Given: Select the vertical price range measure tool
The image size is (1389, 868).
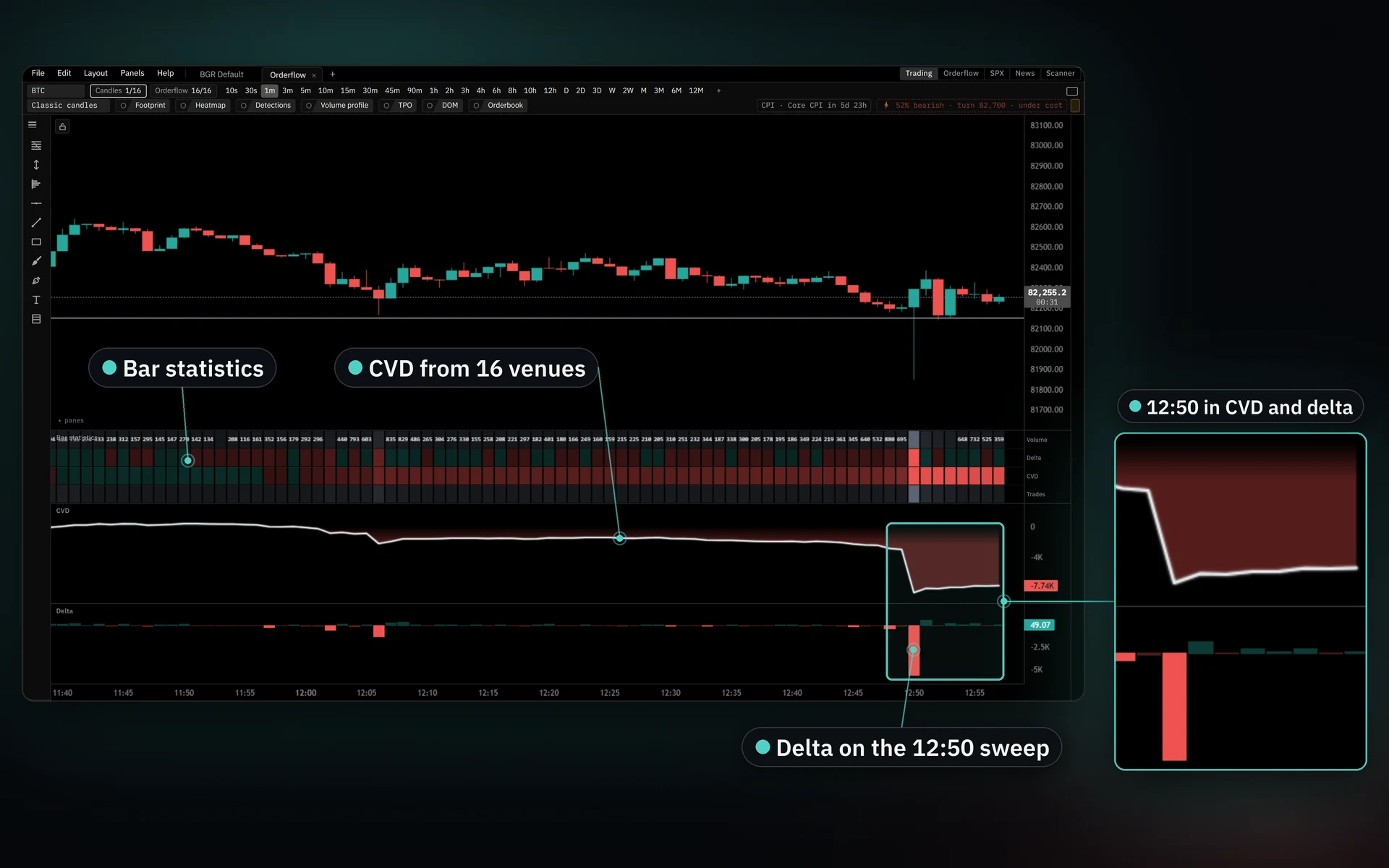Looking at the screenshot, I should tap(36, 165).
